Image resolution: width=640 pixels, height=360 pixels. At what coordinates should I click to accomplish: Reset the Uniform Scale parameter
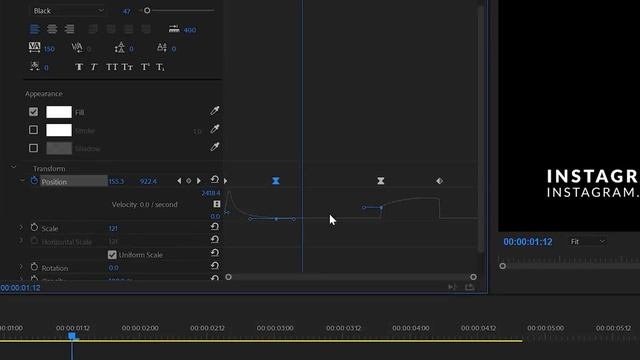(x=214, y=253)
